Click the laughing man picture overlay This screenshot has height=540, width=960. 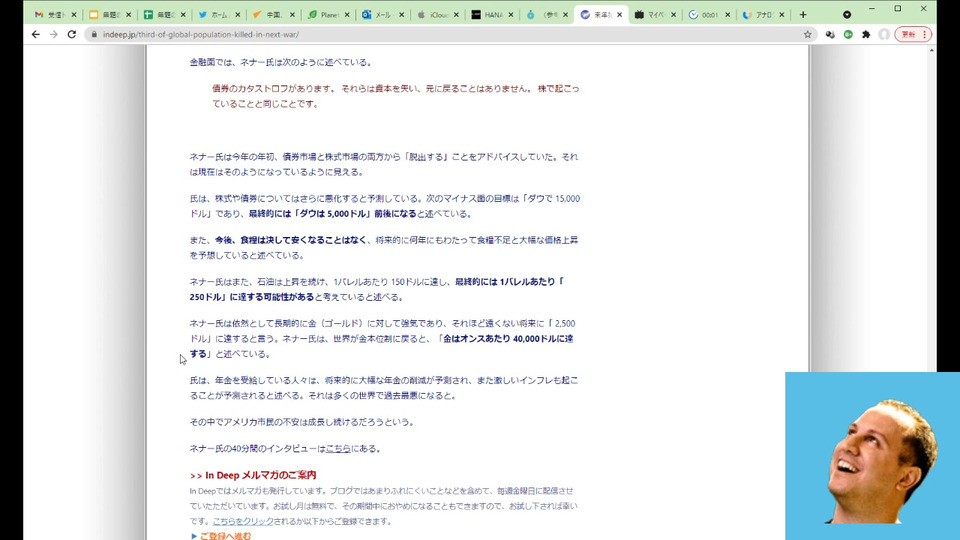click(x=872, y=456)
